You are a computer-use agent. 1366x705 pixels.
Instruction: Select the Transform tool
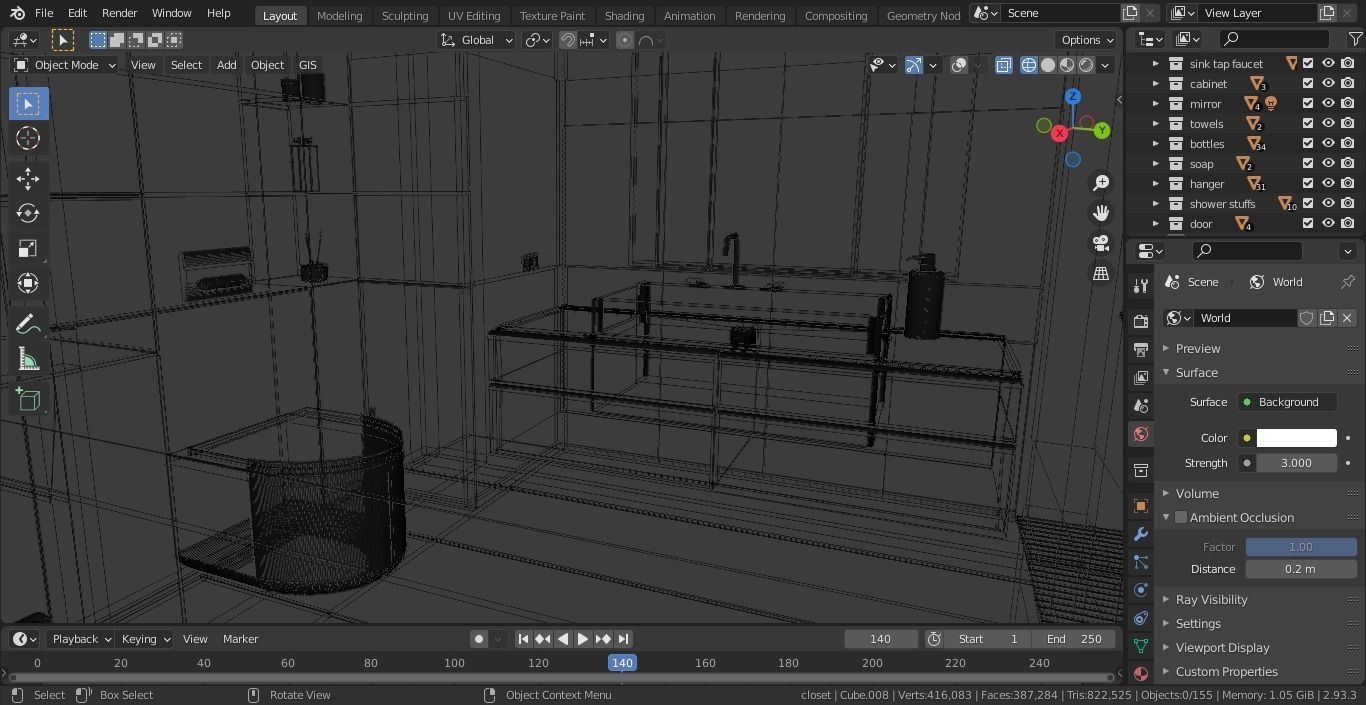(28, 283)
